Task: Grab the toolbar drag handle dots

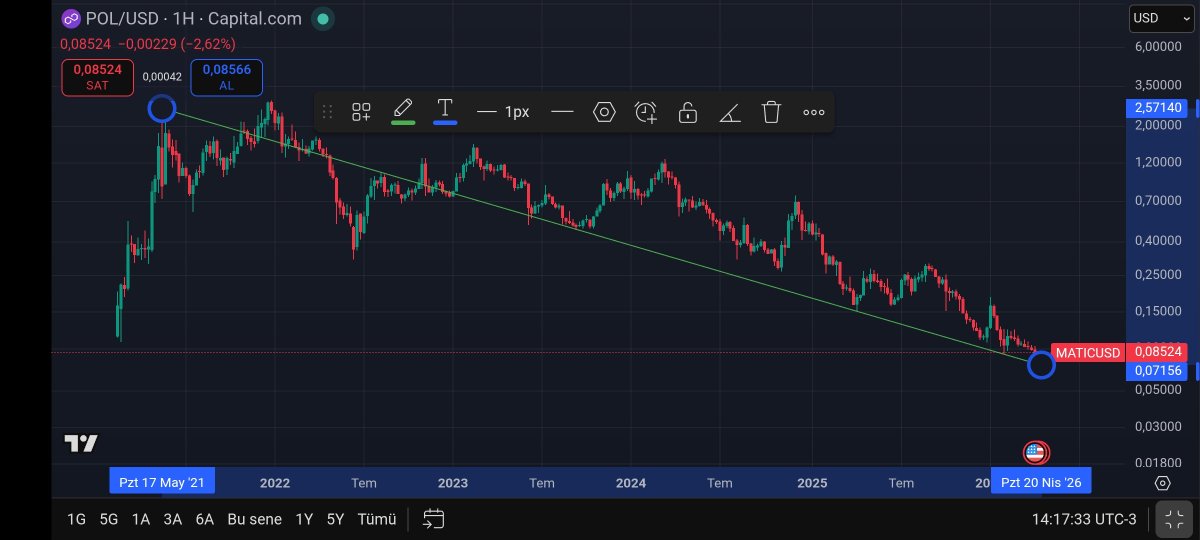Action: point(327,112)
